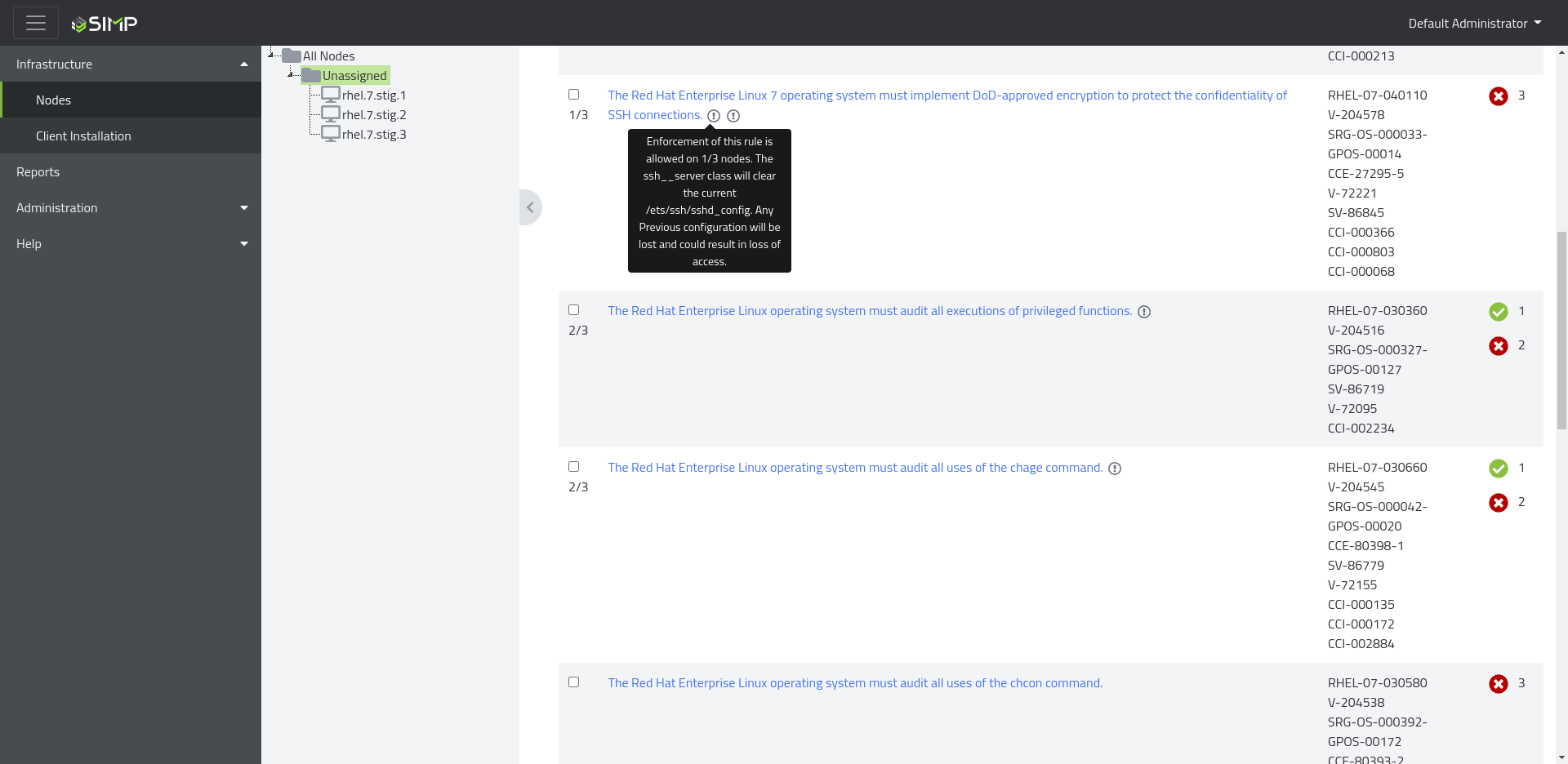Click the warning icon after chage command rule
The height and width of the screenshot is (764, 1568).
tap(1115, 469)
